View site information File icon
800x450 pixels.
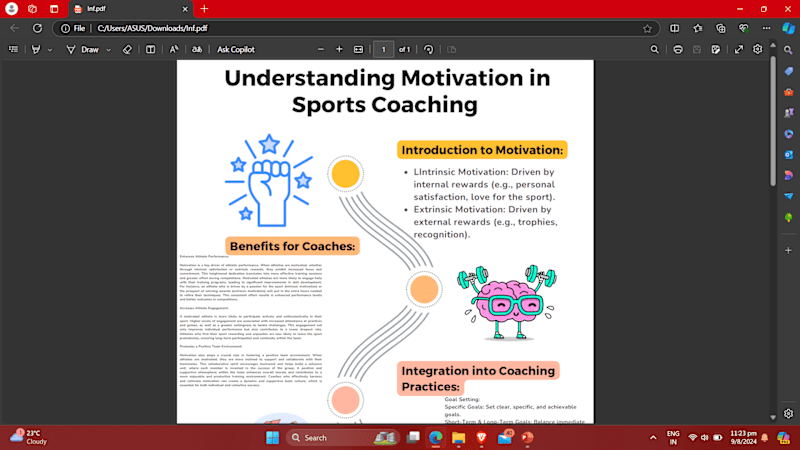click(x=73, y=29)
